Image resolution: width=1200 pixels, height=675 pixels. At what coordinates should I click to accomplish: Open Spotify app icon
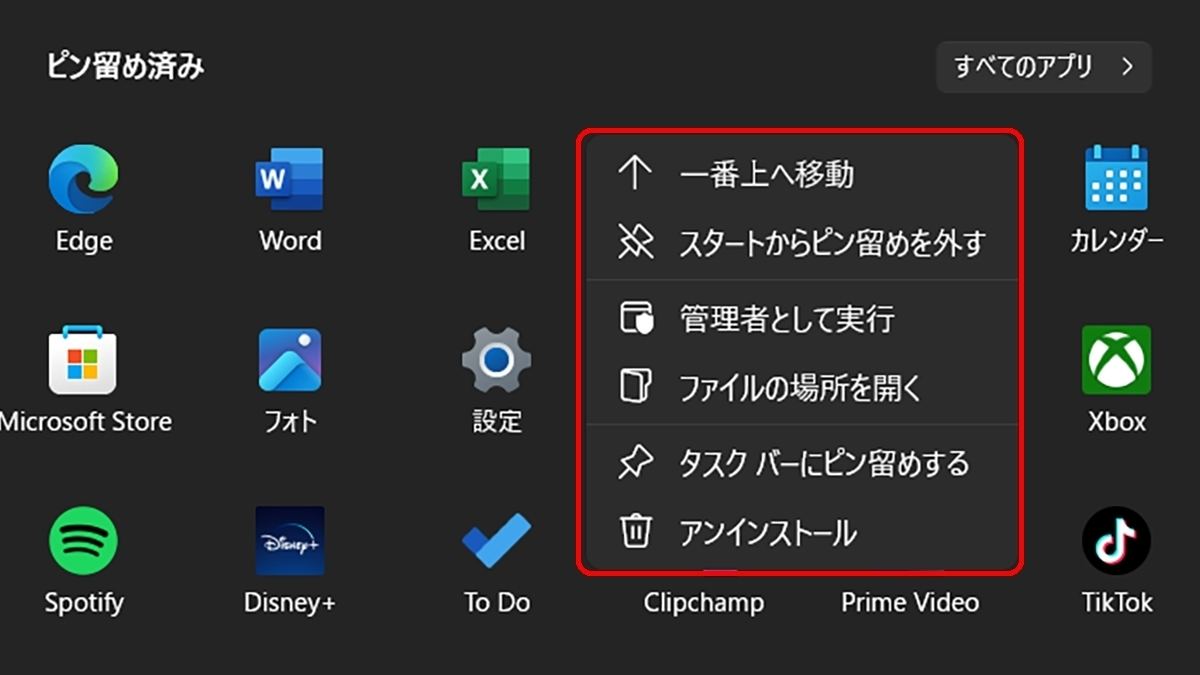coord(84,541)
